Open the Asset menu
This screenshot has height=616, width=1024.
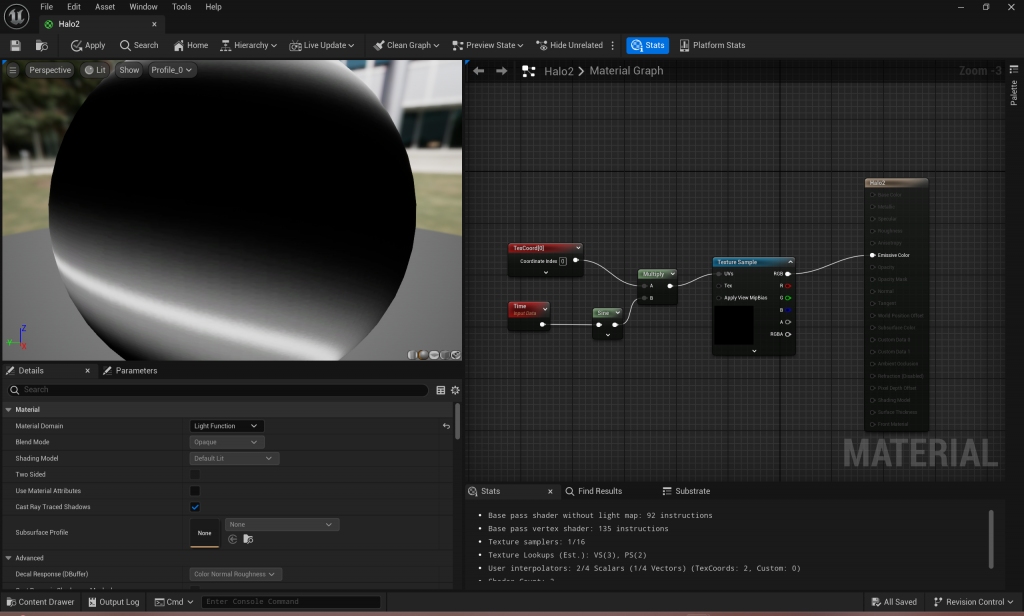pos(105,7)
